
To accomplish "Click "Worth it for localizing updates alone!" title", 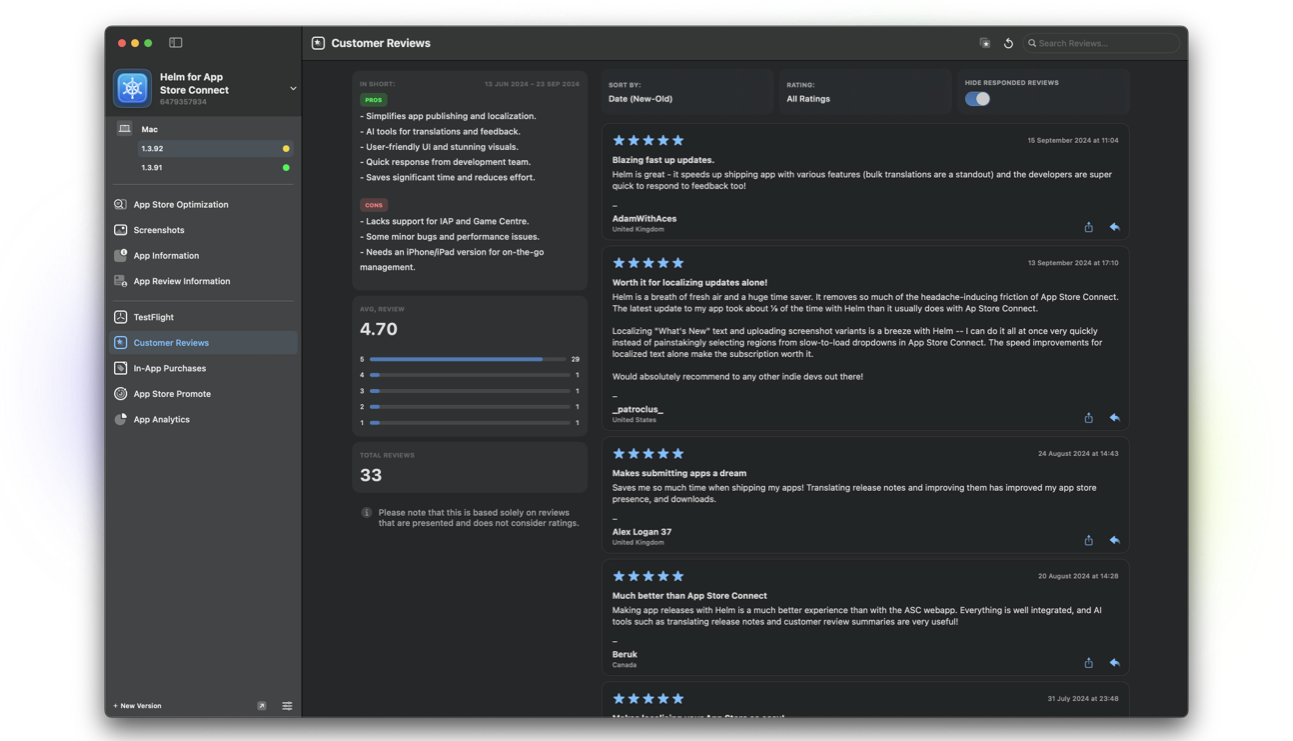I will click(690, 282).
